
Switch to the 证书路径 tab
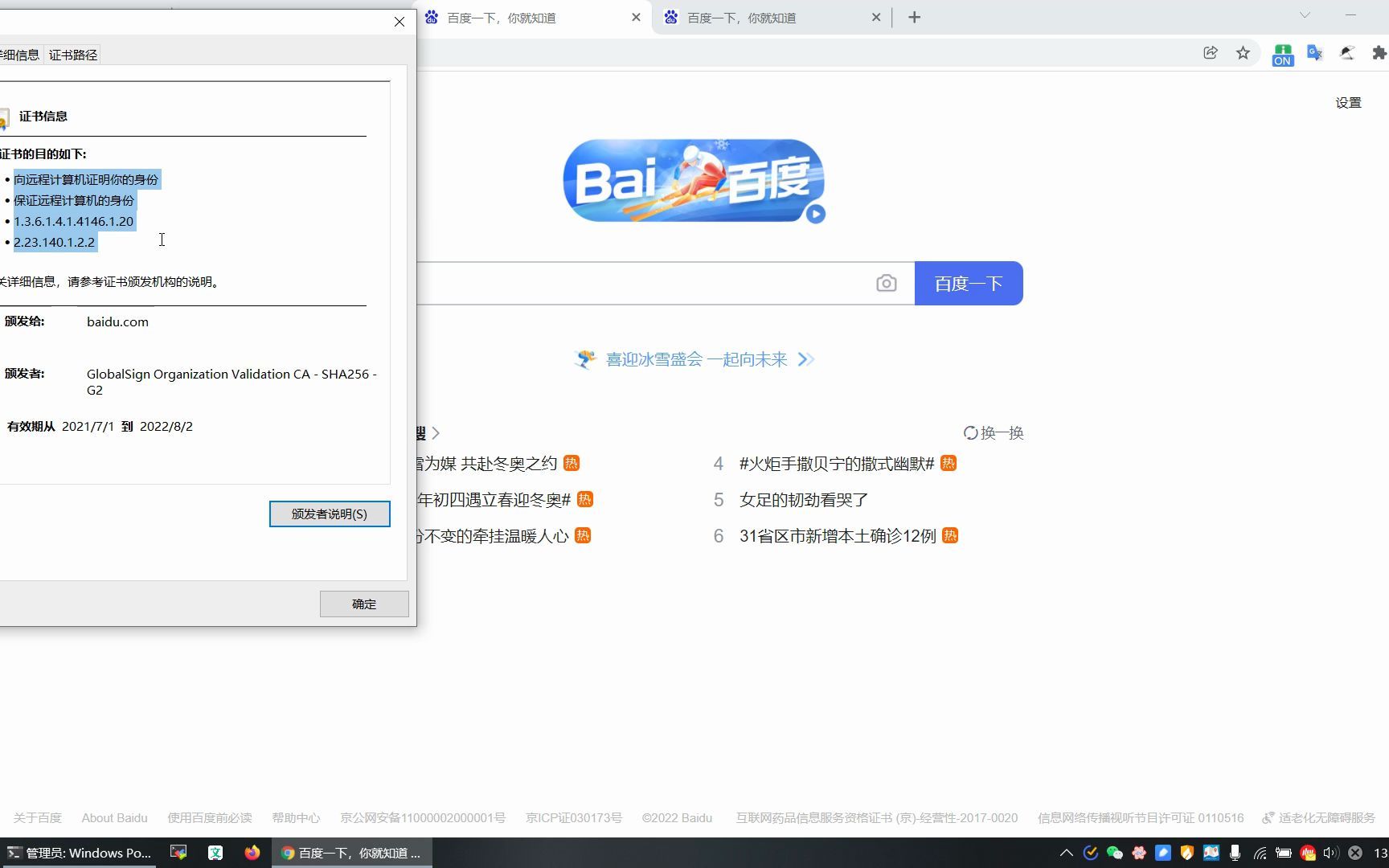coord(73,54)
